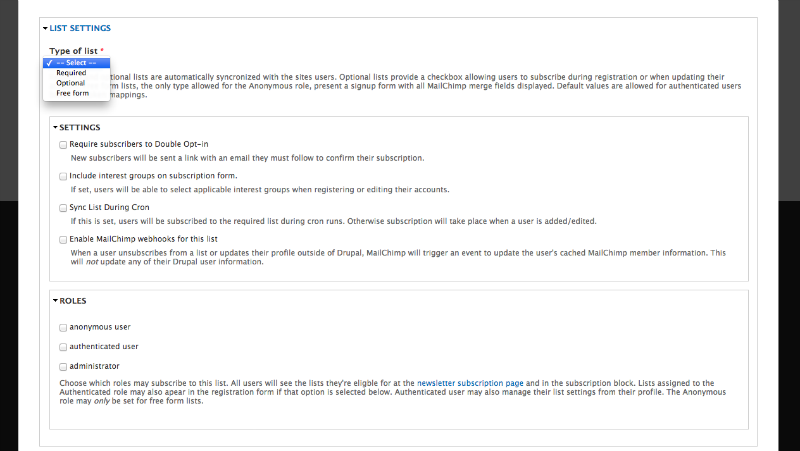Viewport: 800px width, 451px height.
Task: Open the newsletter subscription page link
Action: (470, 383)
